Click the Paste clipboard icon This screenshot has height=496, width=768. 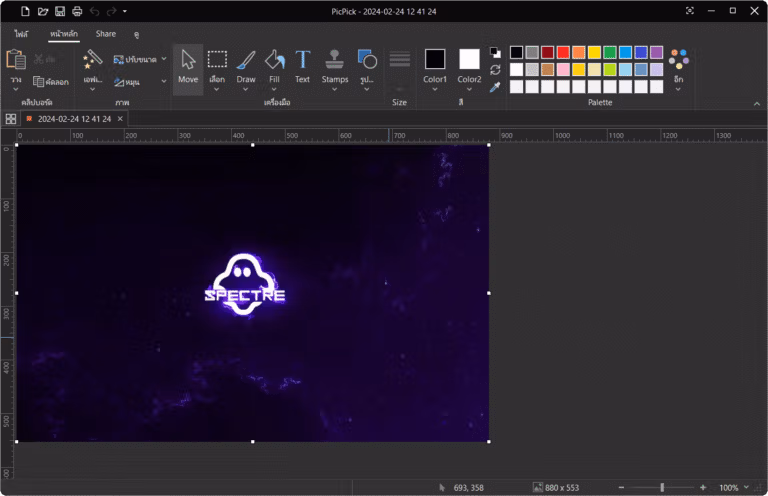point(16,60)
